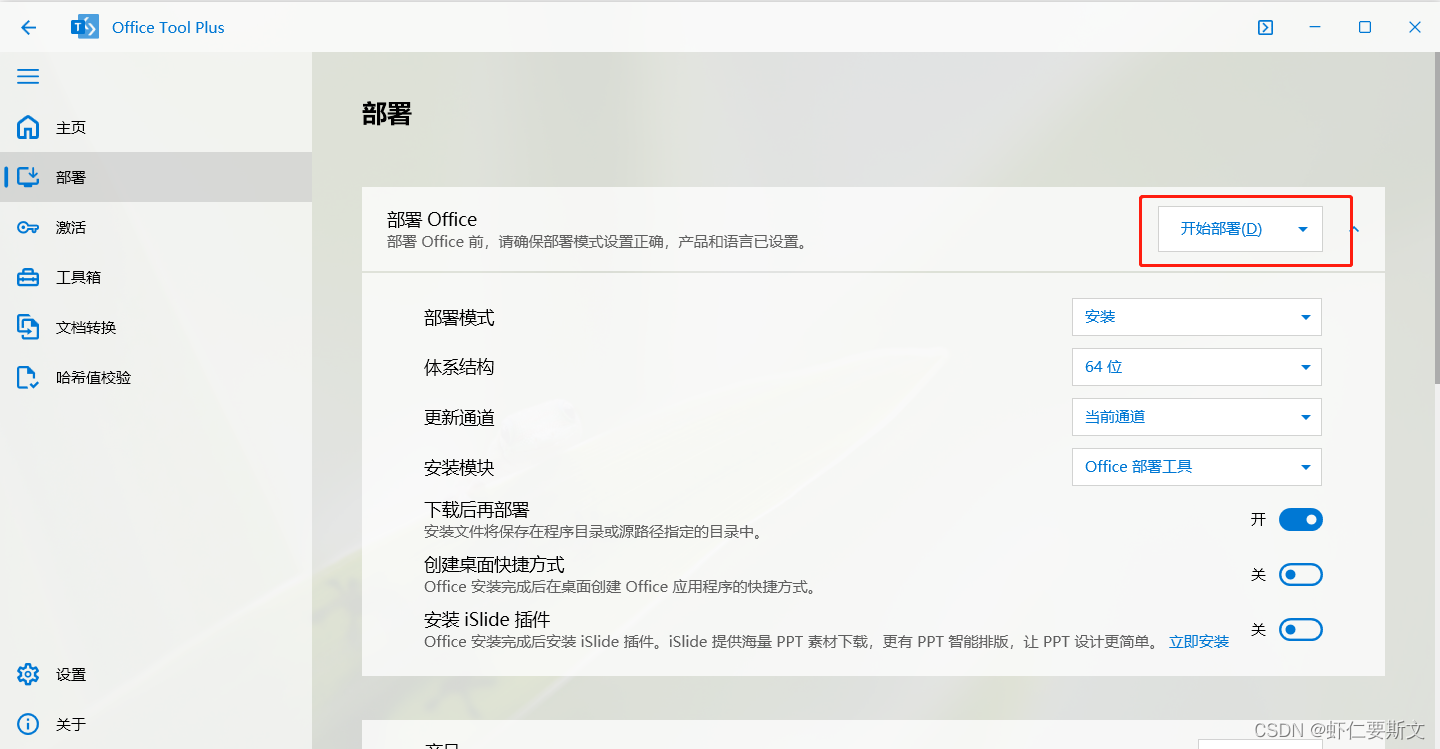
Task: Open the 安装模块 dropdown
Action: (1197, 467)
